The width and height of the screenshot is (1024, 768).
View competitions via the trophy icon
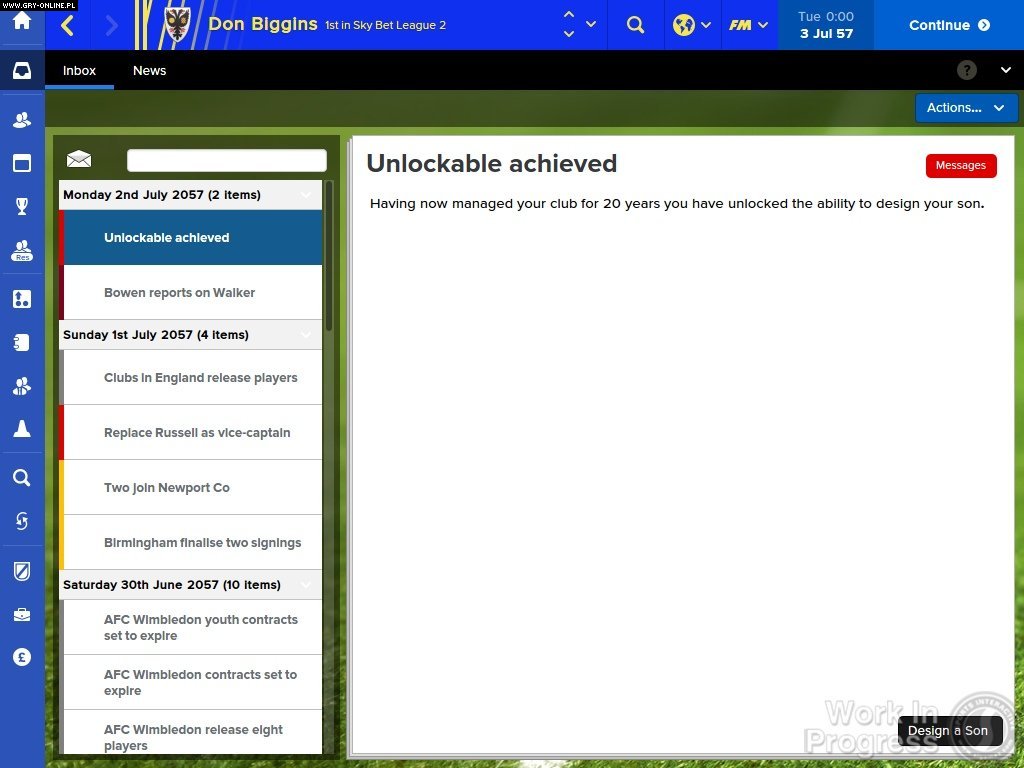click(x=22, y=206)
